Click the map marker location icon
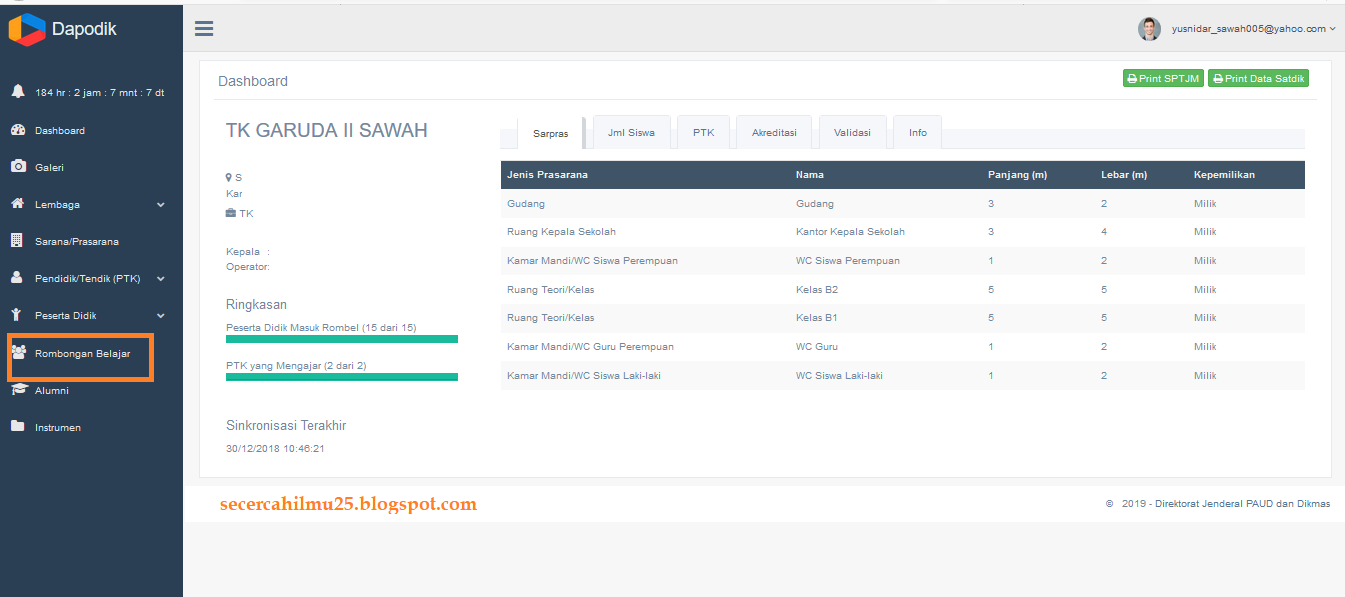The height and width of the screenshot is (597, 1345). point(229,177)
